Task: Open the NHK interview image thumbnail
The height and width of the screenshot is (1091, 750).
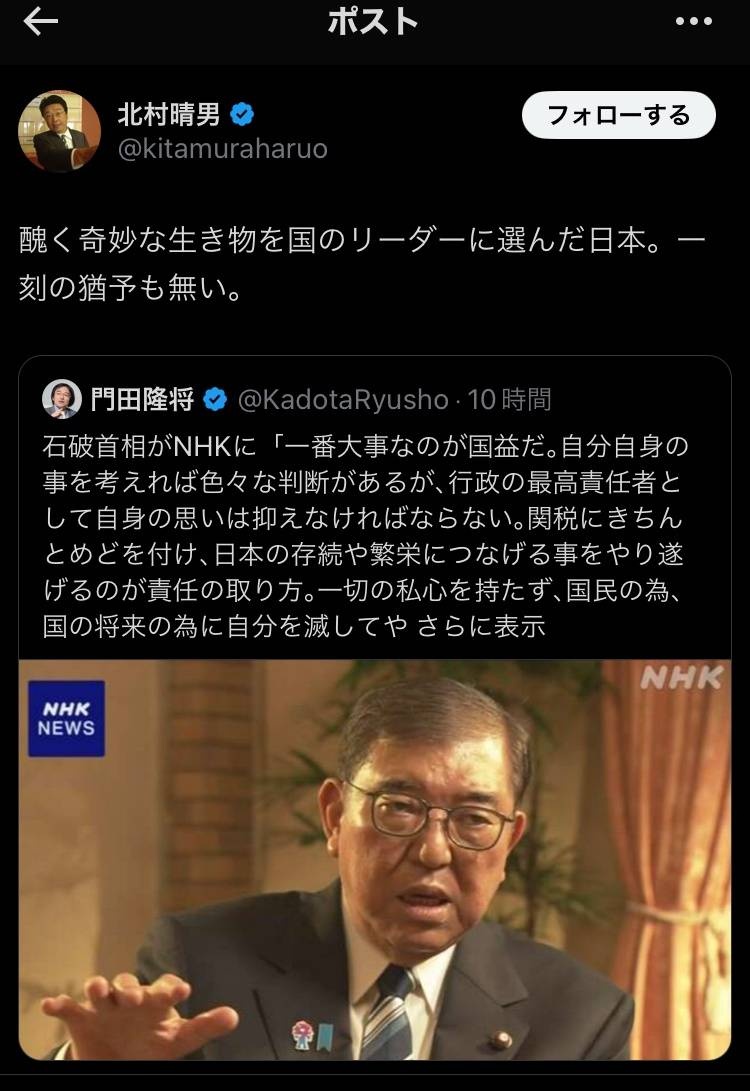Action: tap(374, 860)
